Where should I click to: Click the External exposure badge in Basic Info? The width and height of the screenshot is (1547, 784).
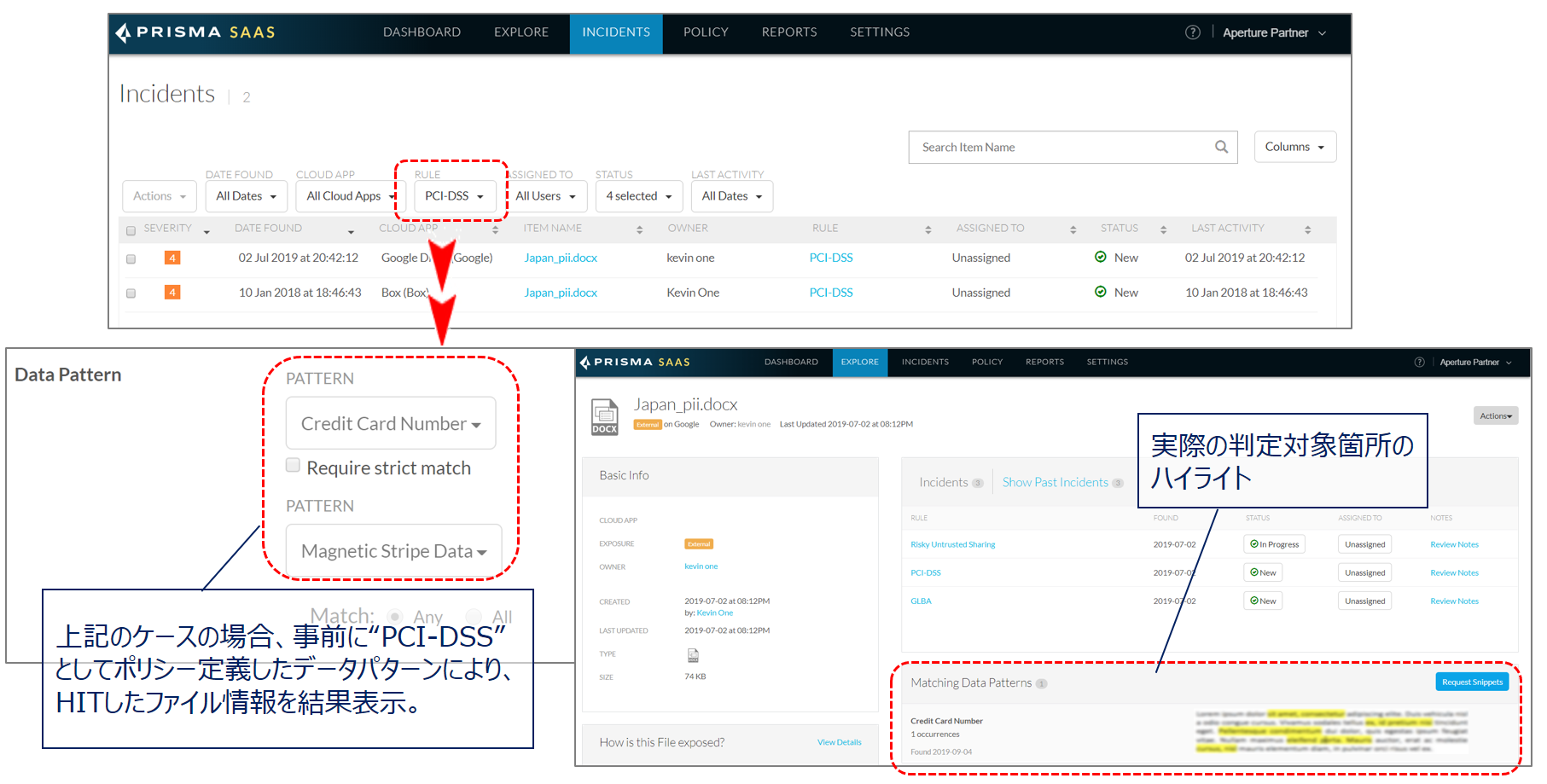699,543
